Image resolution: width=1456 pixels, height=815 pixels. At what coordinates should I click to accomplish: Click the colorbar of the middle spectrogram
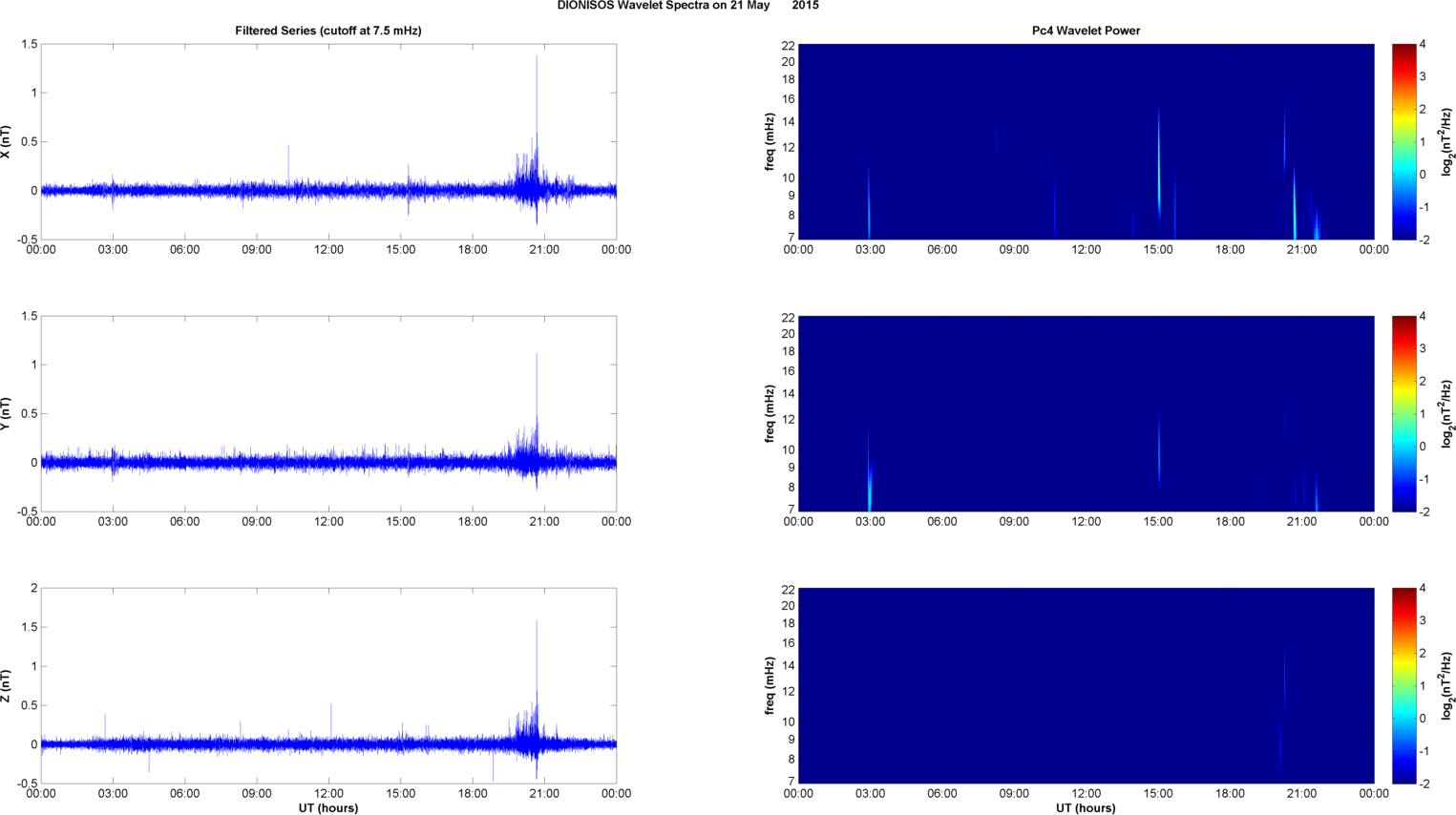click(x=1403, y=414)
